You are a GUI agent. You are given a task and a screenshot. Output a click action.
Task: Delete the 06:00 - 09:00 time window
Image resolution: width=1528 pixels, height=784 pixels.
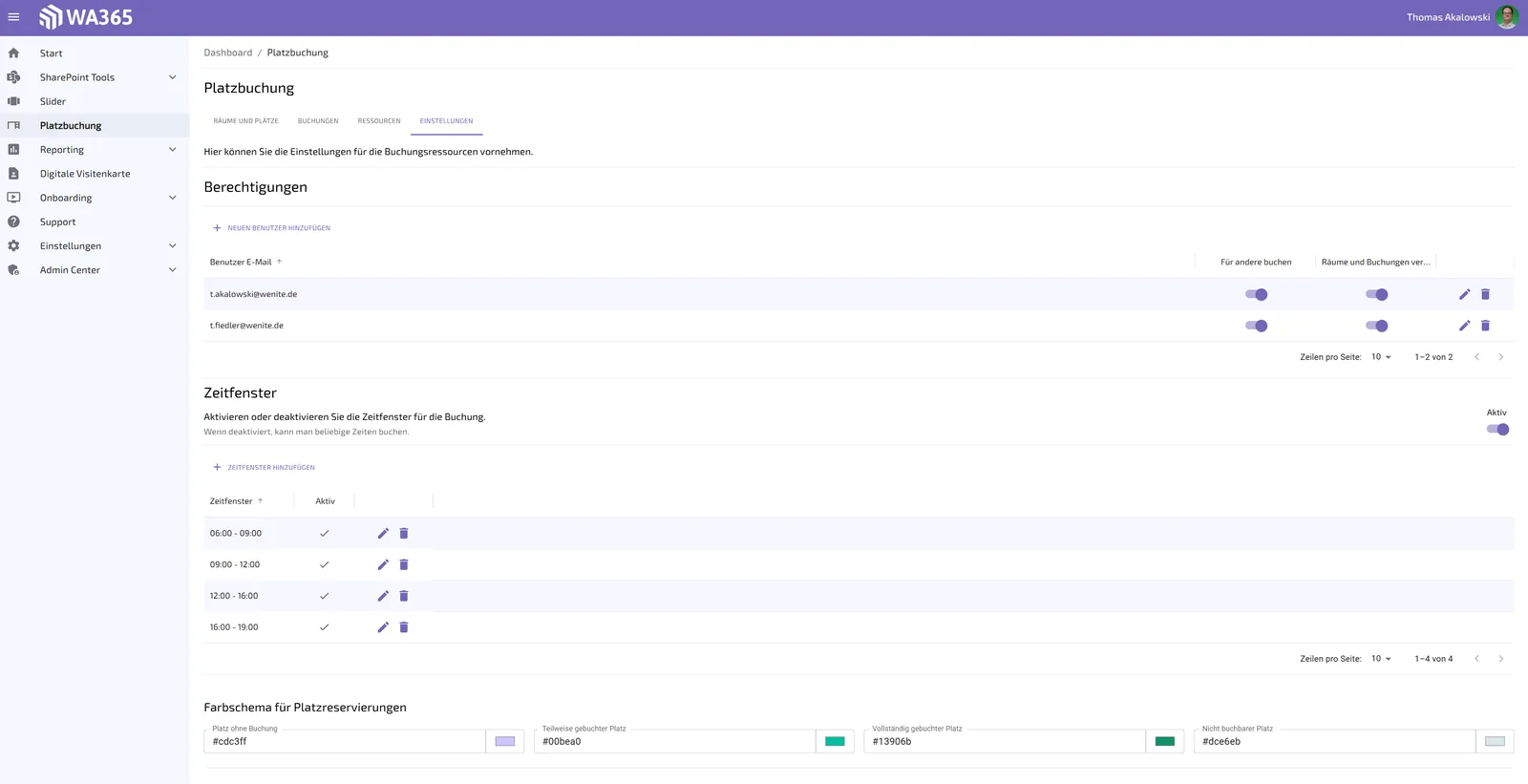404,534
